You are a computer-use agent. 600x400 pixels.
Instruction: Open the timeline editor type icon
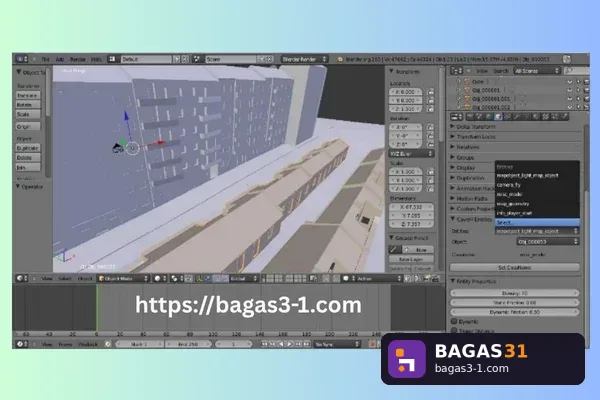pyautogui.click(x=21, y=344)
